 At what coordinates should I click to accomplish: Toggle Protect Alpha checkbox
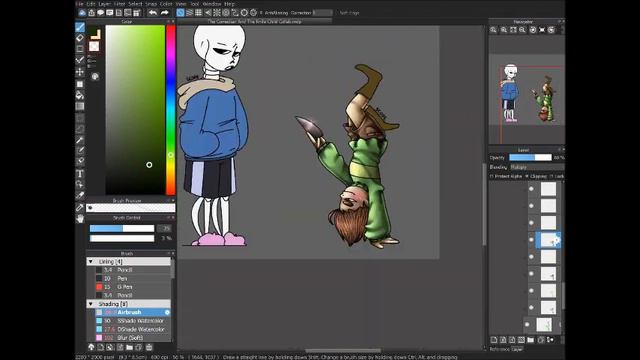[x=492, y=176]
